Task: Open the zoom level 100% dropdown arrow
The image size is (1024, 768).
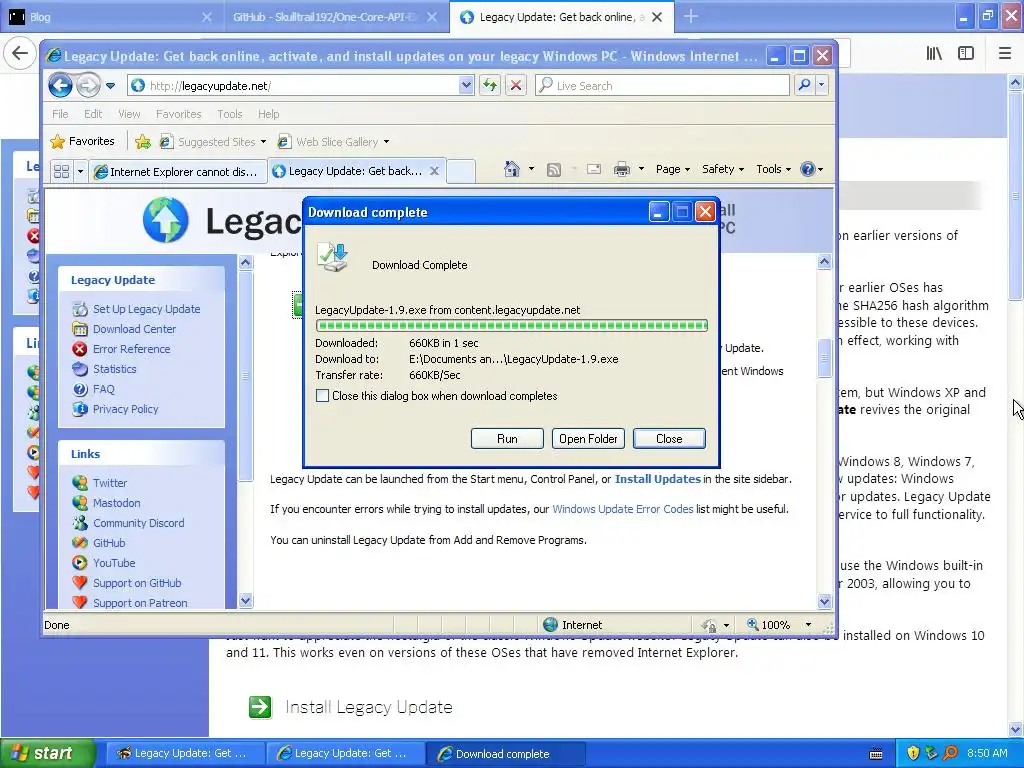Action: 808,625
